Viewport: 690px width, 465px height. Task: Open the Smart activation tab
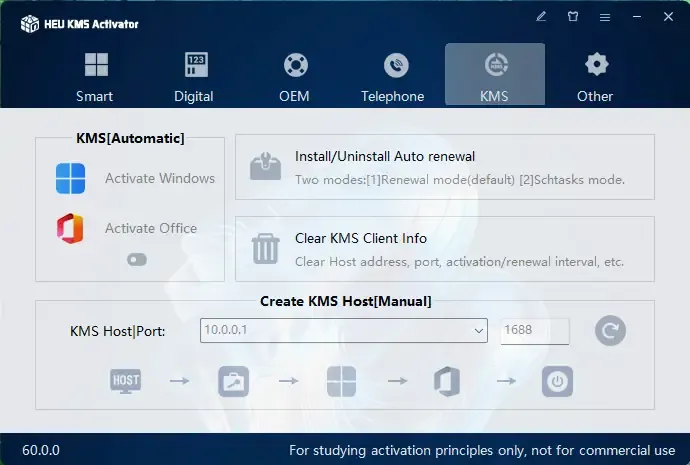coord(95,76)
